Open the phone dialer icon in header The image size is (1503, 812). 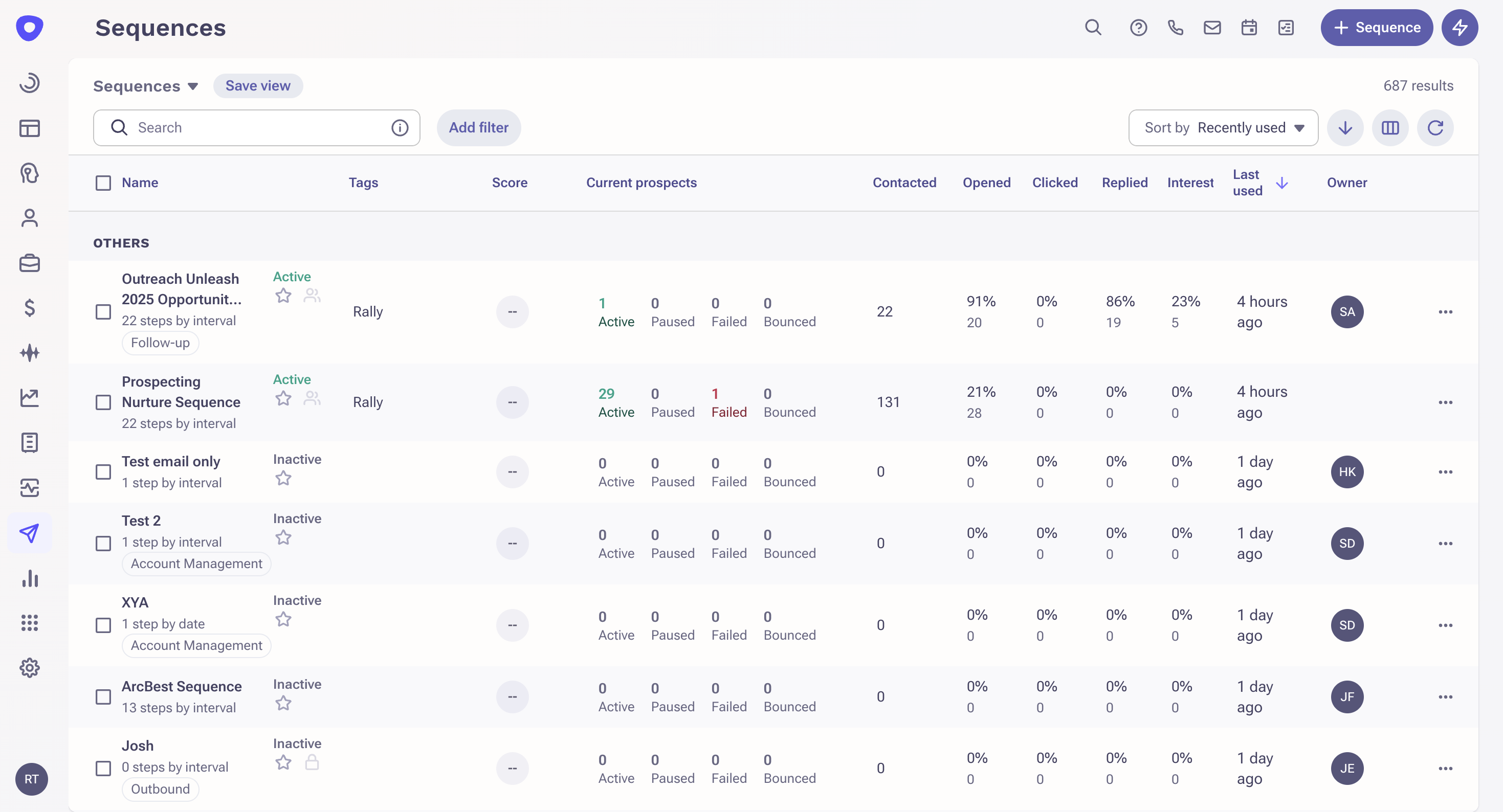(1175, 28)
